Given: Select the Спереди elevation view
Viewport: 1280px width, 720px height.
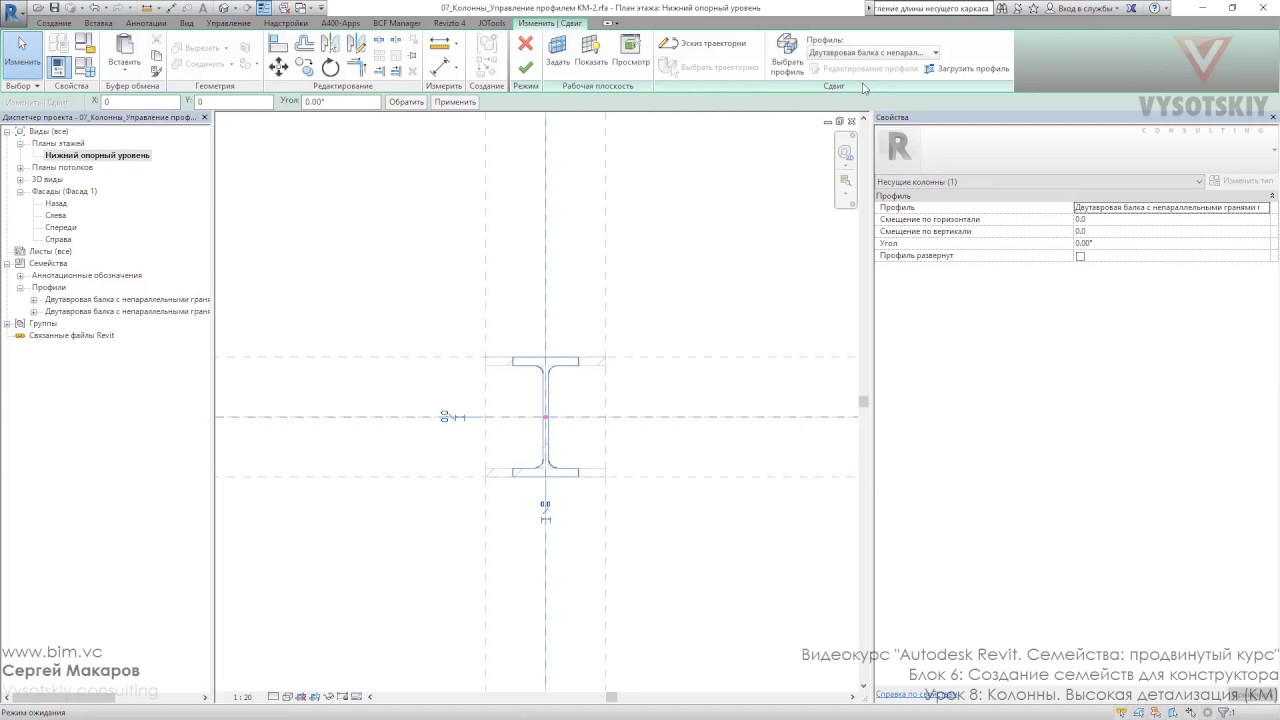Looking at the screenshot, I should click(x=61, y=227).
